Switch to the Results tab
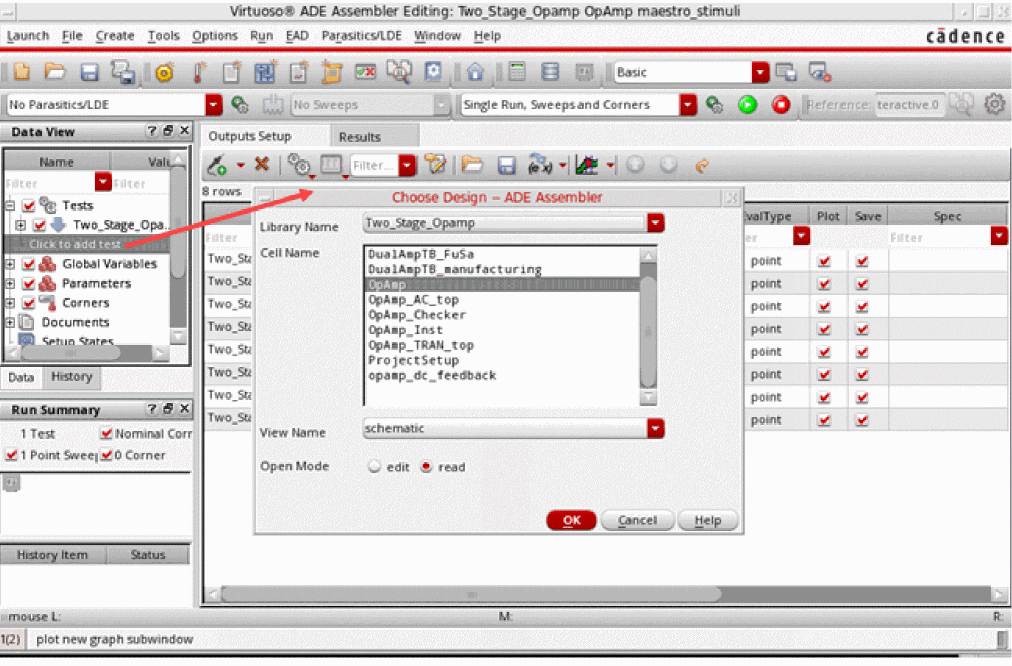This screenshot has height=666, width=1012. pos(374,137)
